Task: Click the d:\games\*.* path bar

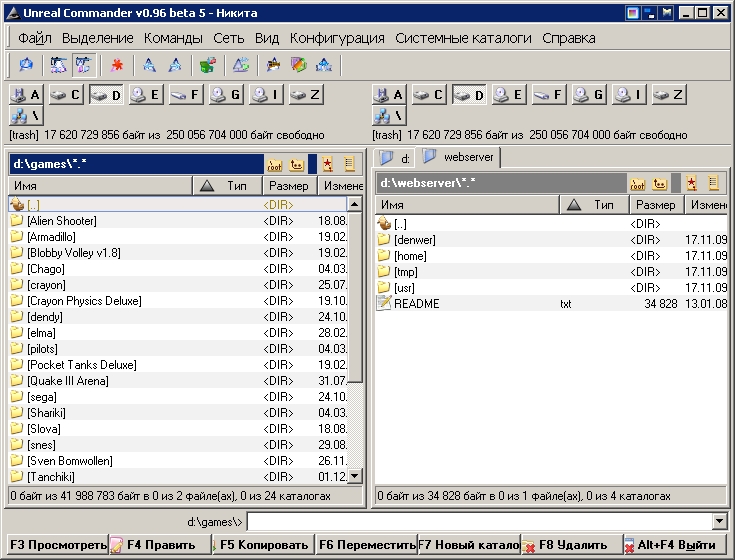Action: point(136,164)
